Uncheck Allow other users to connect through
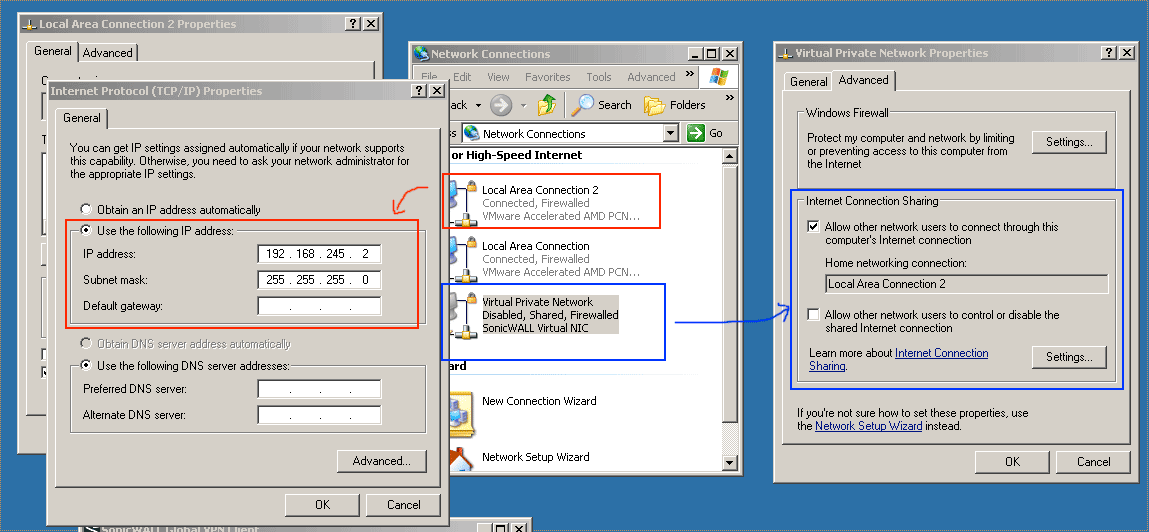Viewport: 1149px width, 532px height. [x=814, y=227]
